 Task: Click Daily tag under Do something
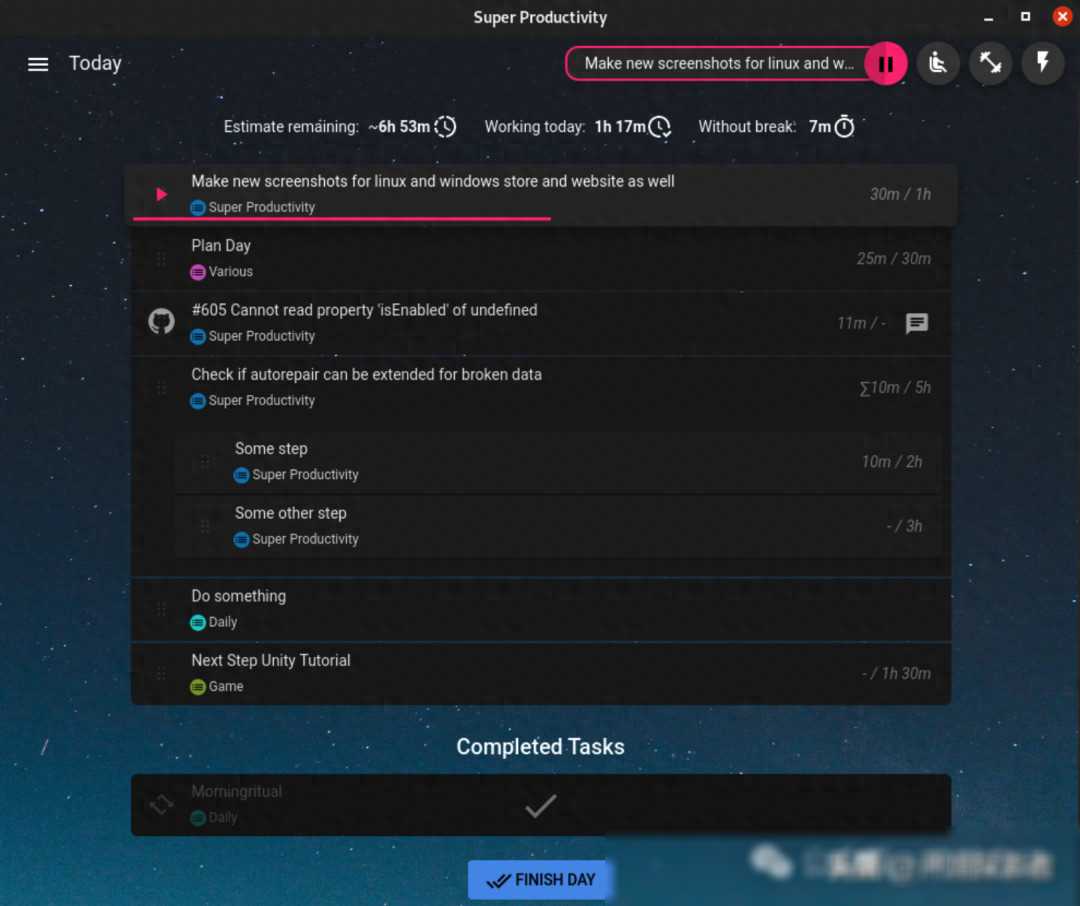tap(214, 622)
